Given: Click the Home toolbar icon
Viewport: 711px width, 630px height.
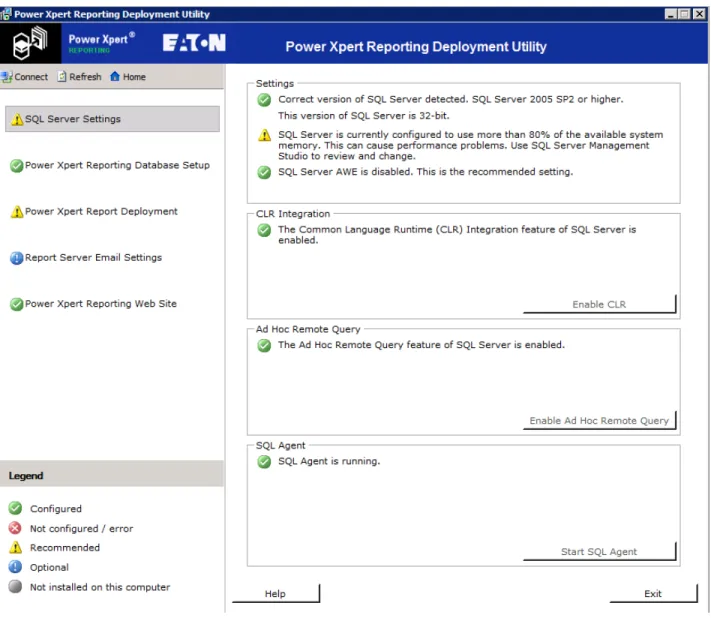Looking at the screenshot, I should coord(115,76).
